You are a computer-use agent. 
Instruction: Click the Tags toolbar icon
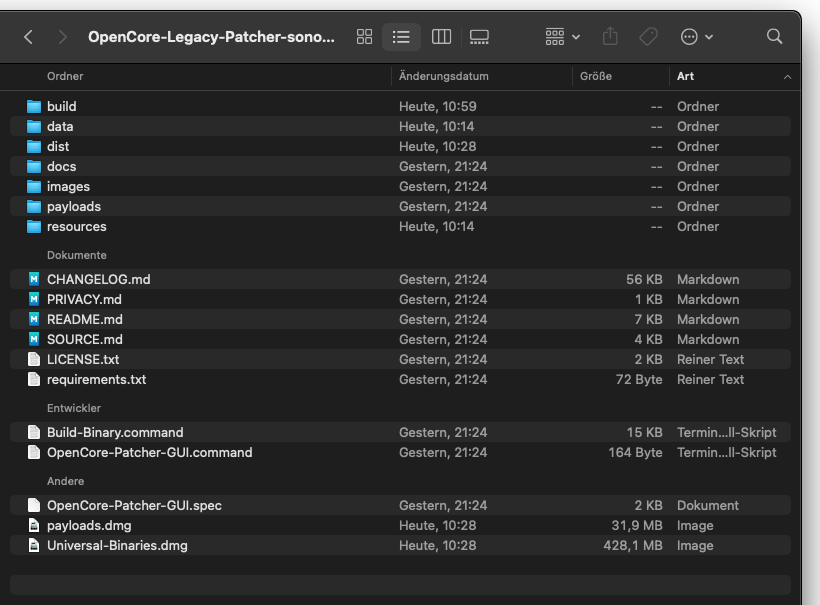click(x=648, y=37)
